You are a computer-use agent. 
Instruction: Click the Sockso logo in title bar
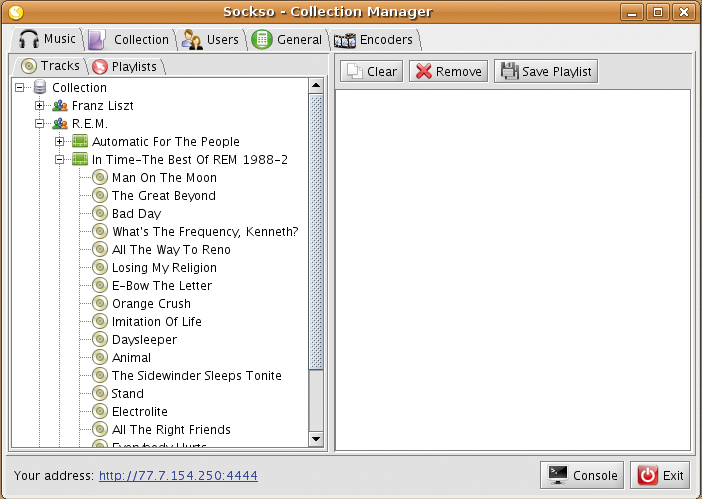click(x=16, y=12)
